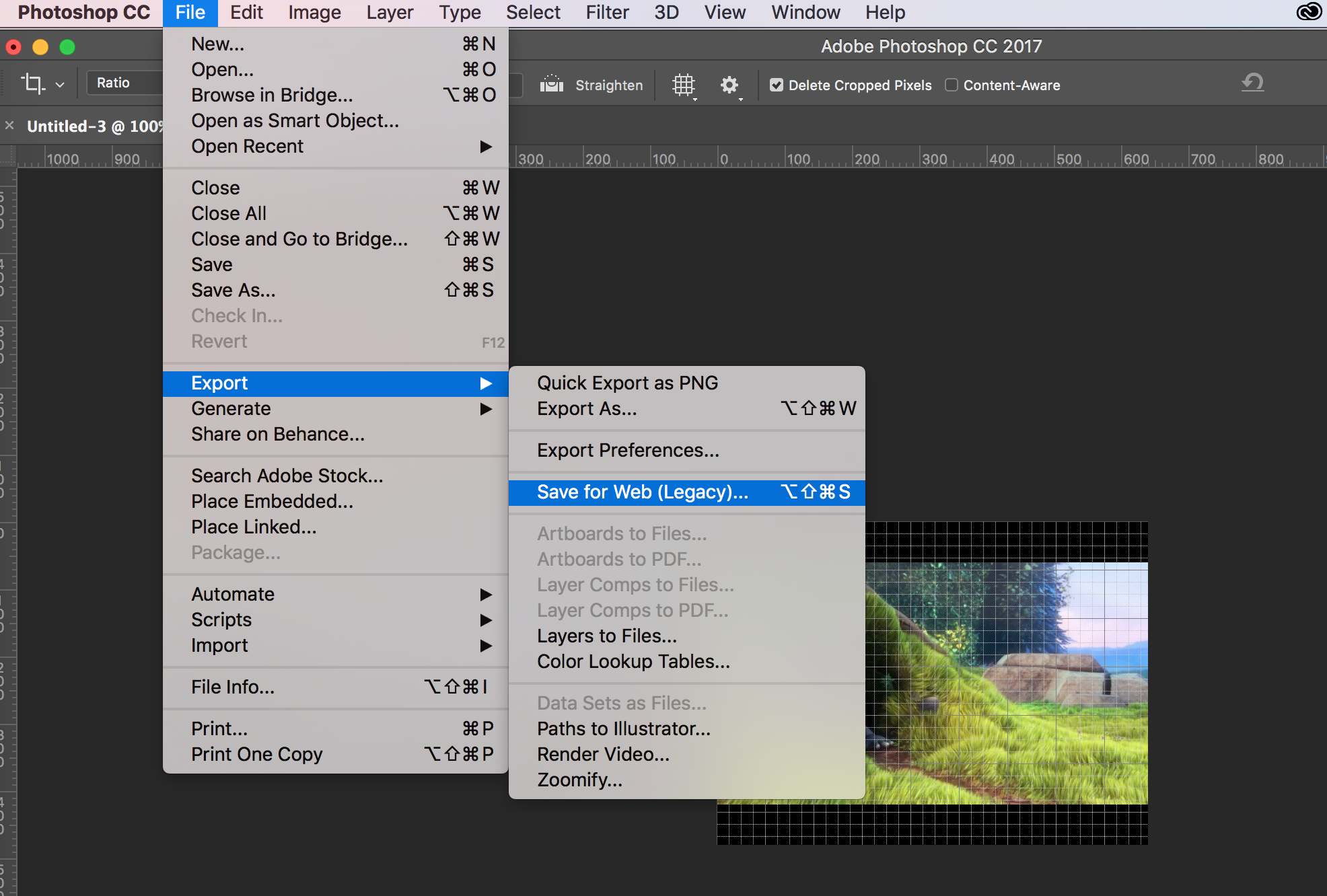Expand the Open Recent submenu

coord(335,146)
